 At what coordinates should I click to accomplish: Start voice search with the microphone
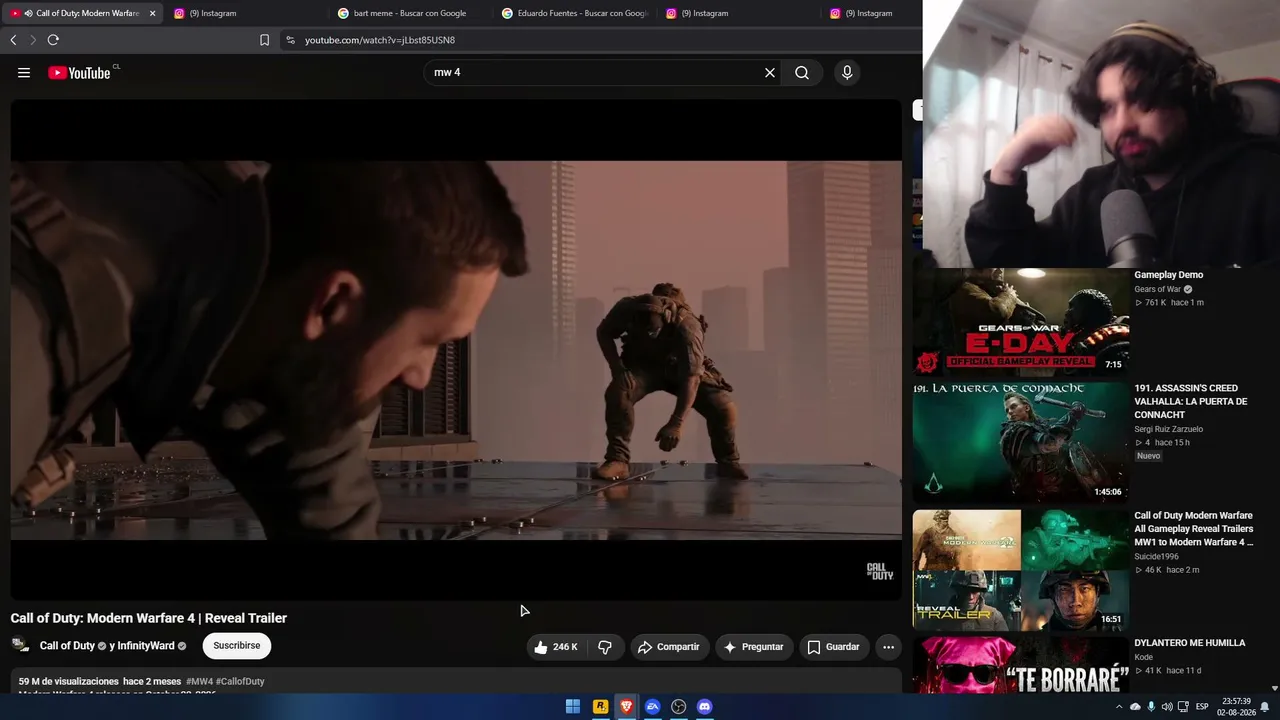(x=847, y=73)
